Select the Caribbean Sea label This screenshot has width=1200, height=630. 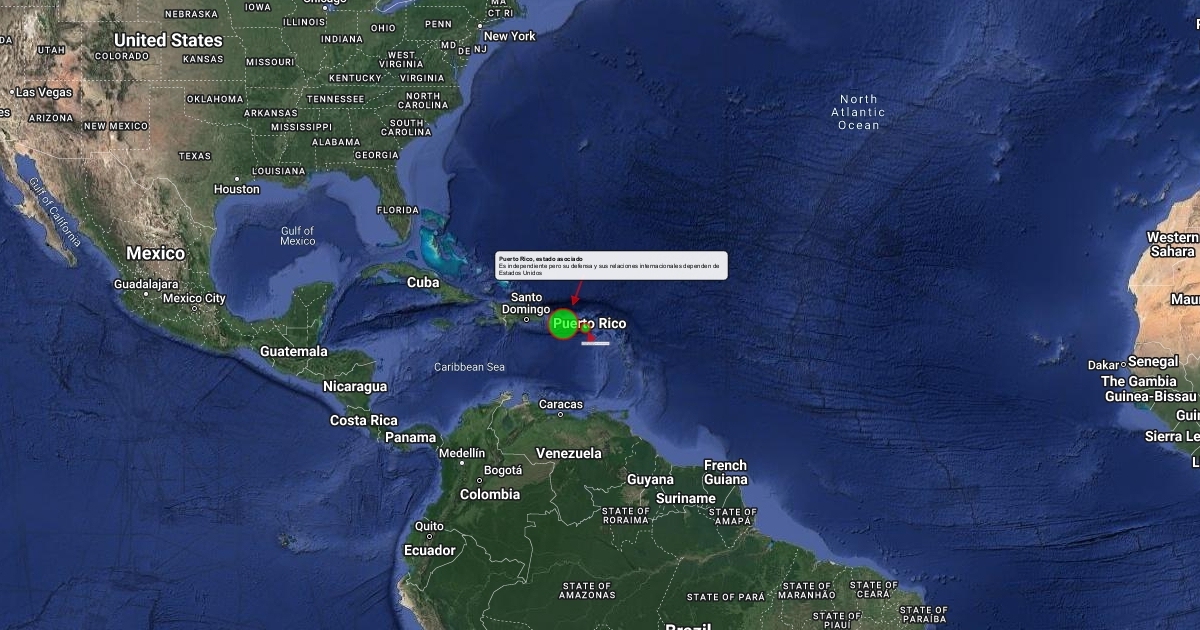tap(470, 367)
